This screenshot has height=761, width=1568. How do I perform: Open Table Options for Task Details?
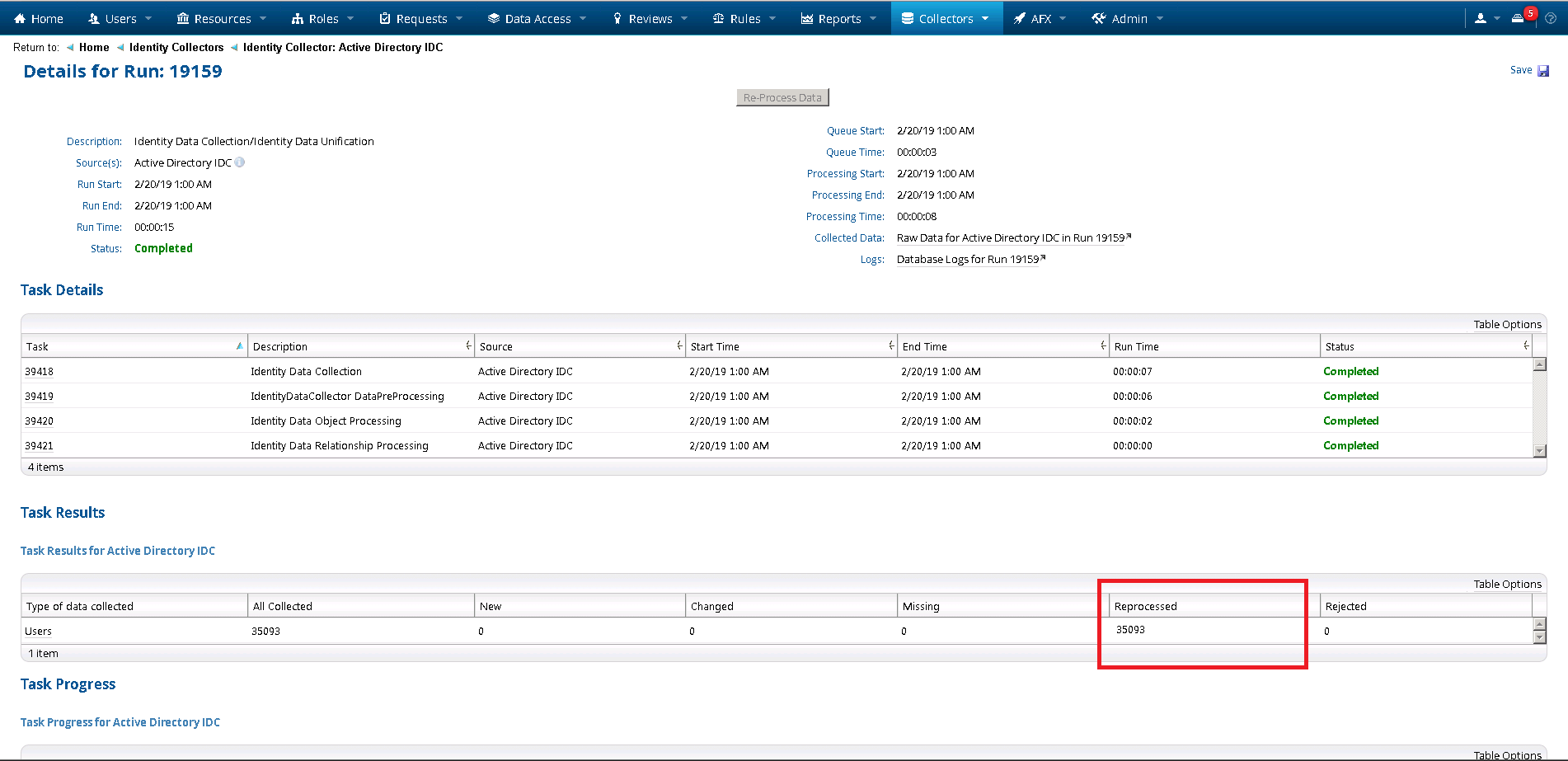1507,324
